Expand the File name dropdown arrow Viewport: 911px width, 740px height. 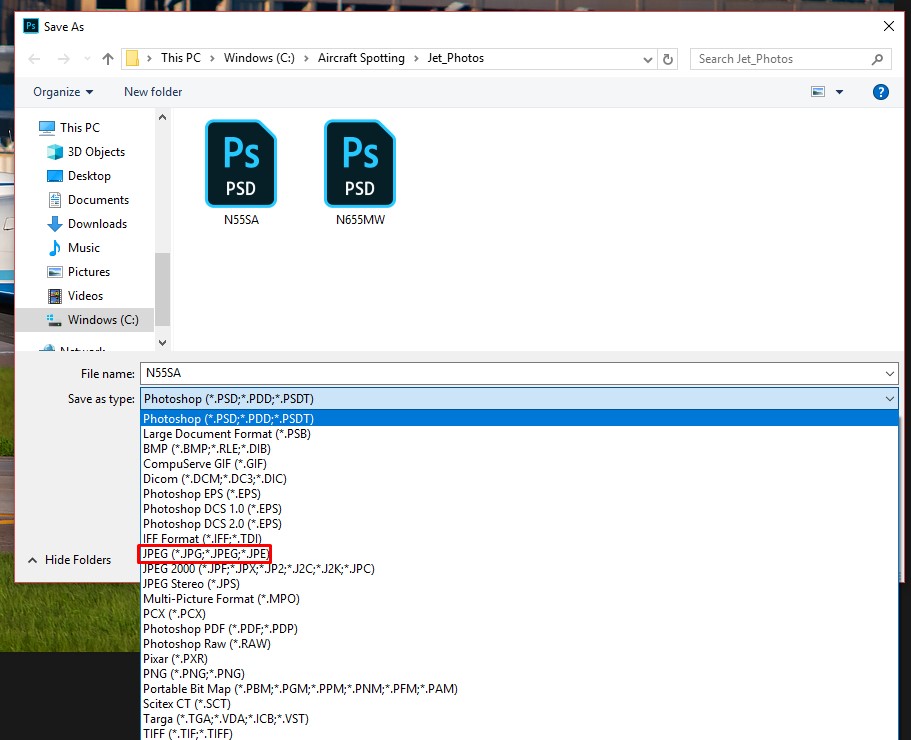coord(890,373)
